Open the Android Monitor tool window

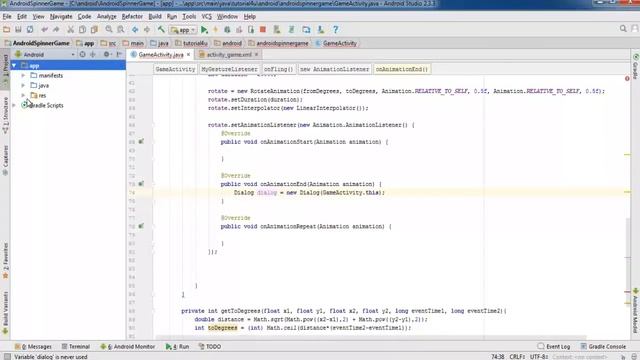[128, 347]
